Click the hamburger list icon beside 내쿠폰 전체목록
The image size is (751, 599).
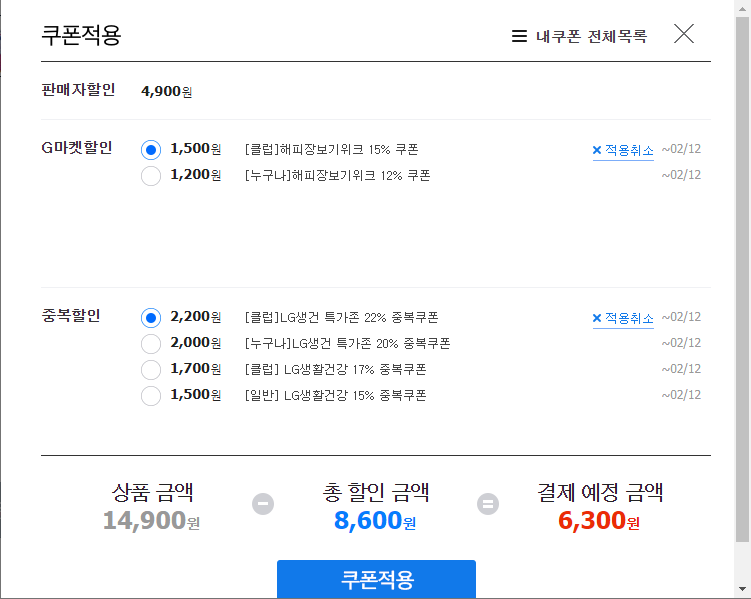click(519, 36)
